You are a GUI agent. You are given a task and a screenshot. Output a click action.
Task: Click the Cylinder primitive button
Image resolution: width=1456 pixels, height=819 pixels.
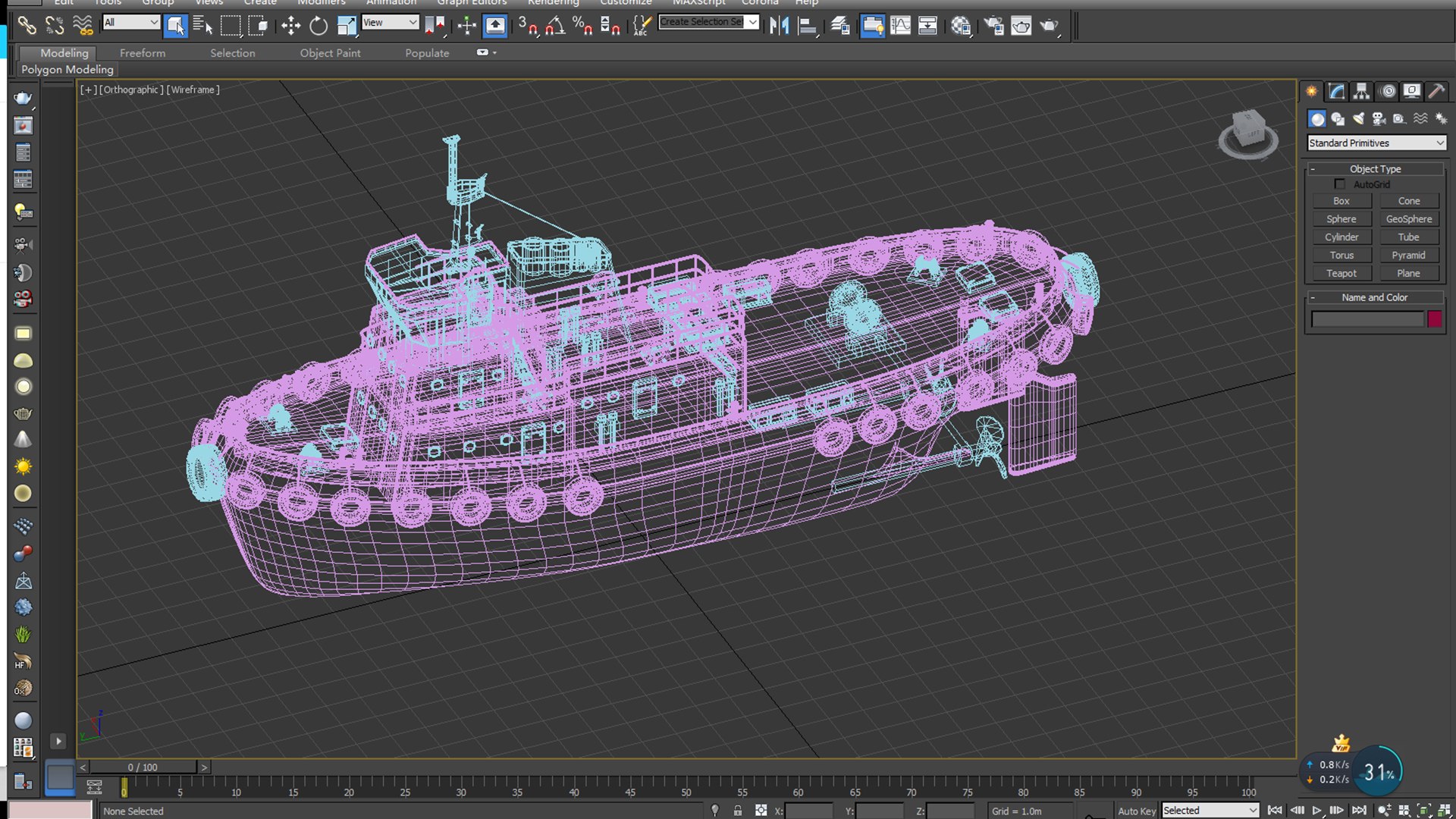click(x=1341, y=237)
